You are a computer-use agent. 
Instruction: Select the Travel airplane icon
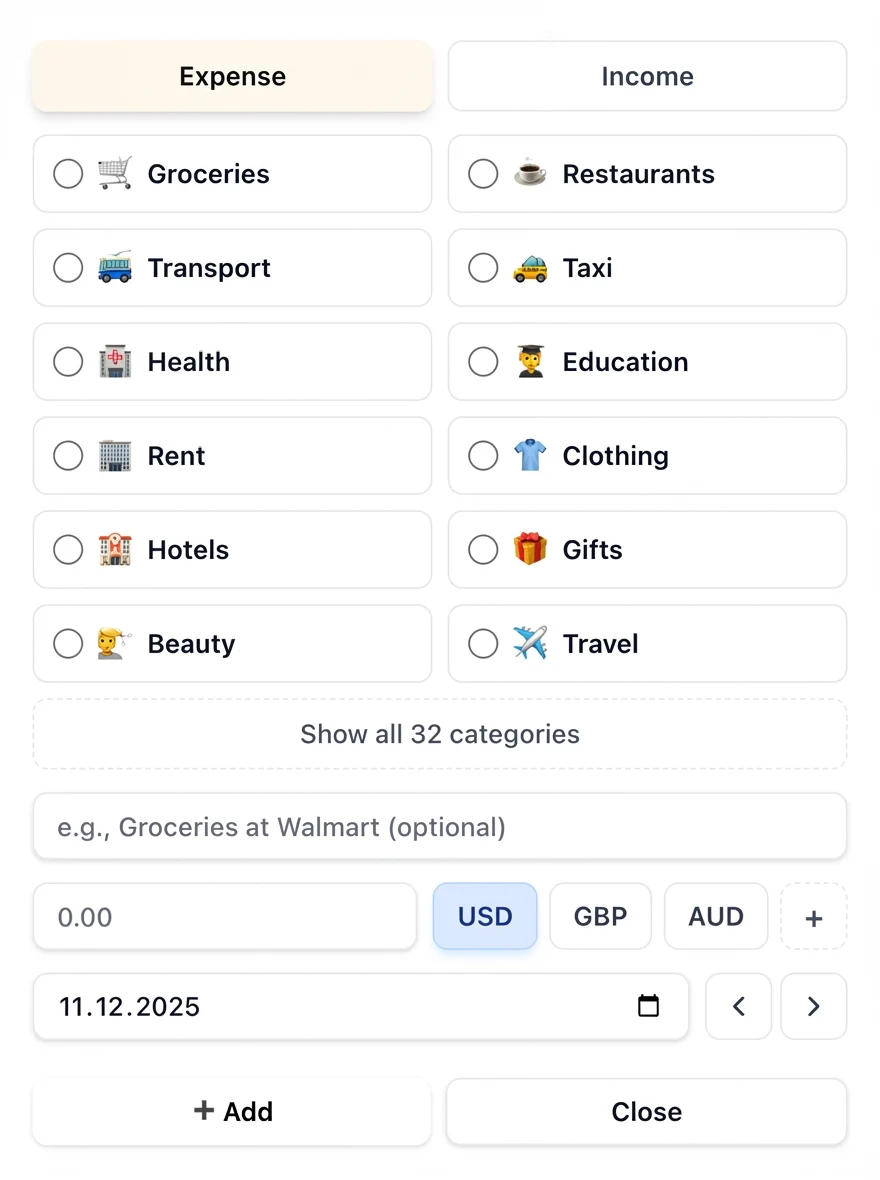point(530,643)
